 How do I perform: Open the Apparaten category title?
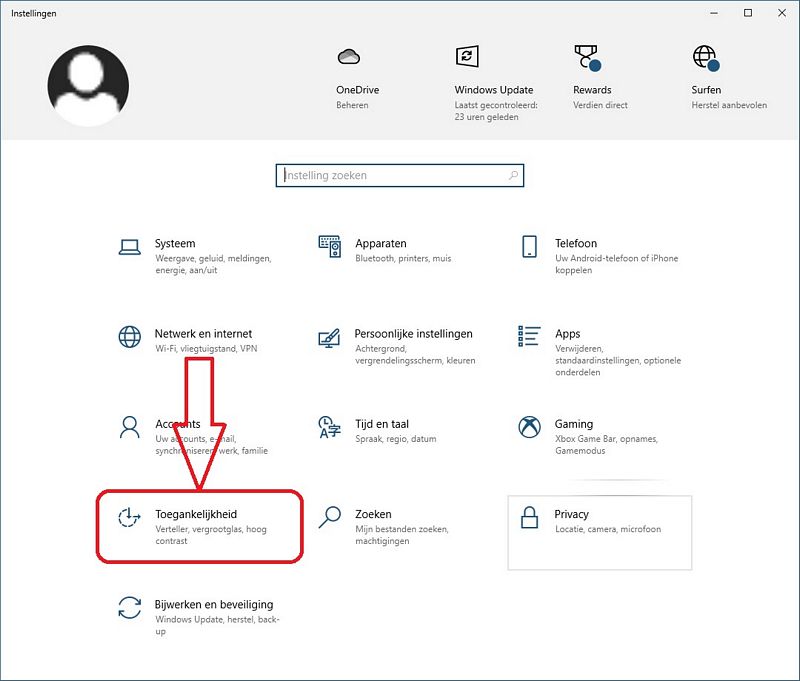(x=381, y=243)
